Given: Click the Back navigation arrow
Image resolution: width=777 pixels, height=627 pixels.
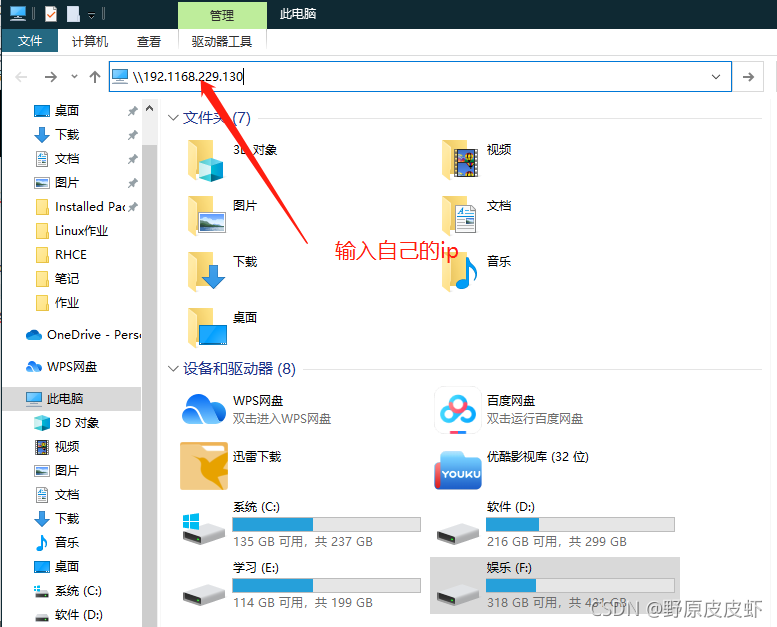Looking at the screenshot, I should tap(21, 77).
